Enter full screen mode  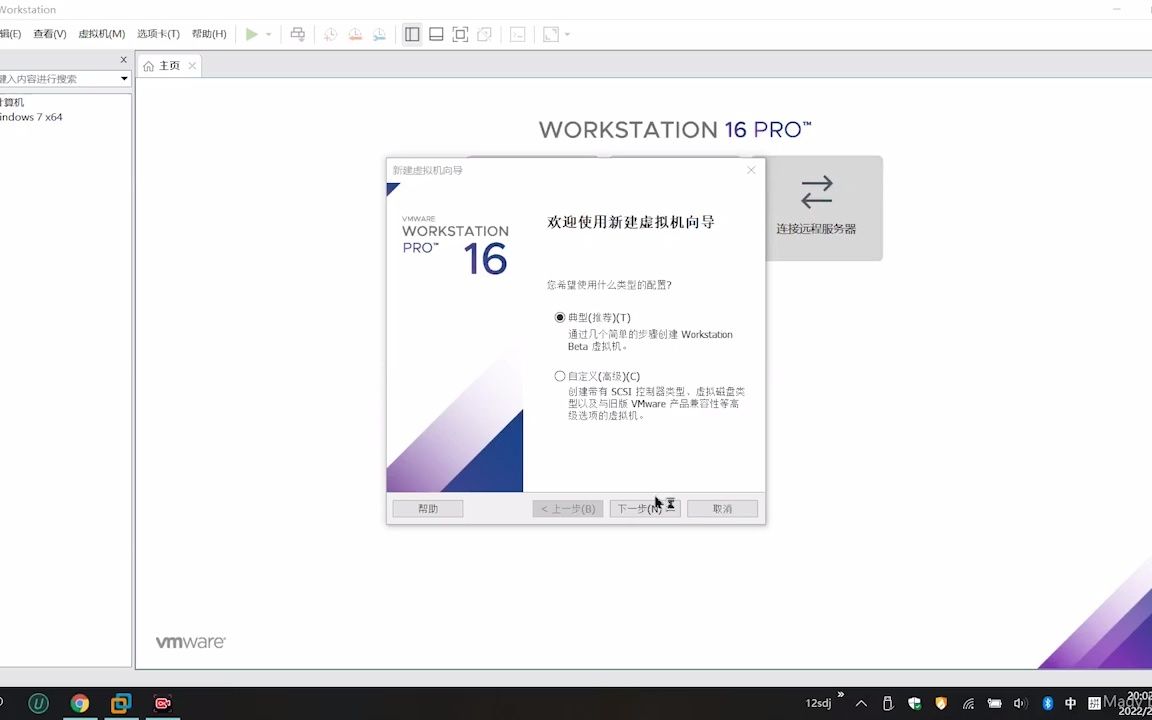[x=460, y=33]
